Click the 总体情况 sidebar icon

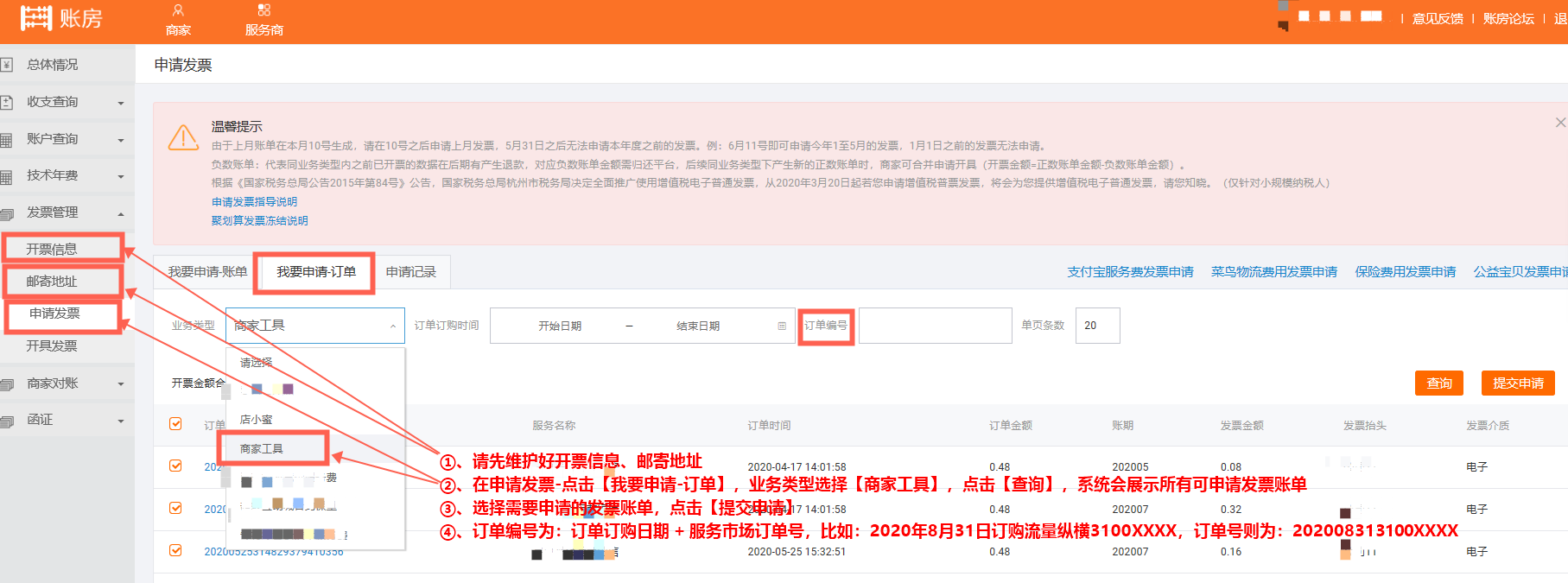click(7, 65)
